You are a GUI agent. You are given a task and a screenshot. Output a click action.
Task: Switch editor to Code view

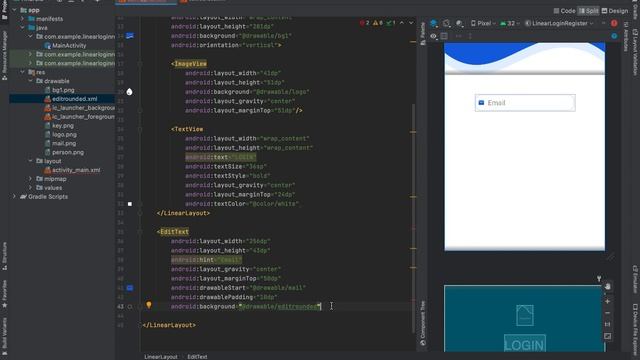click(564, 11)
